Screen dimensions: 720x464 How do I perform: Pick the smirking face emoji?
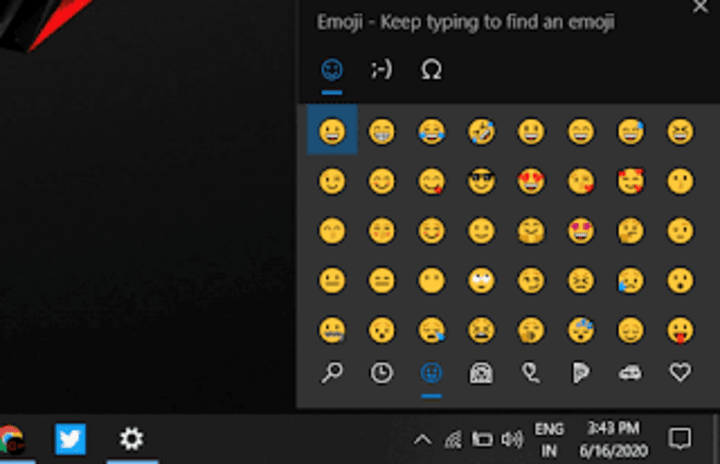pyautogui.click(x=531, y=280)
